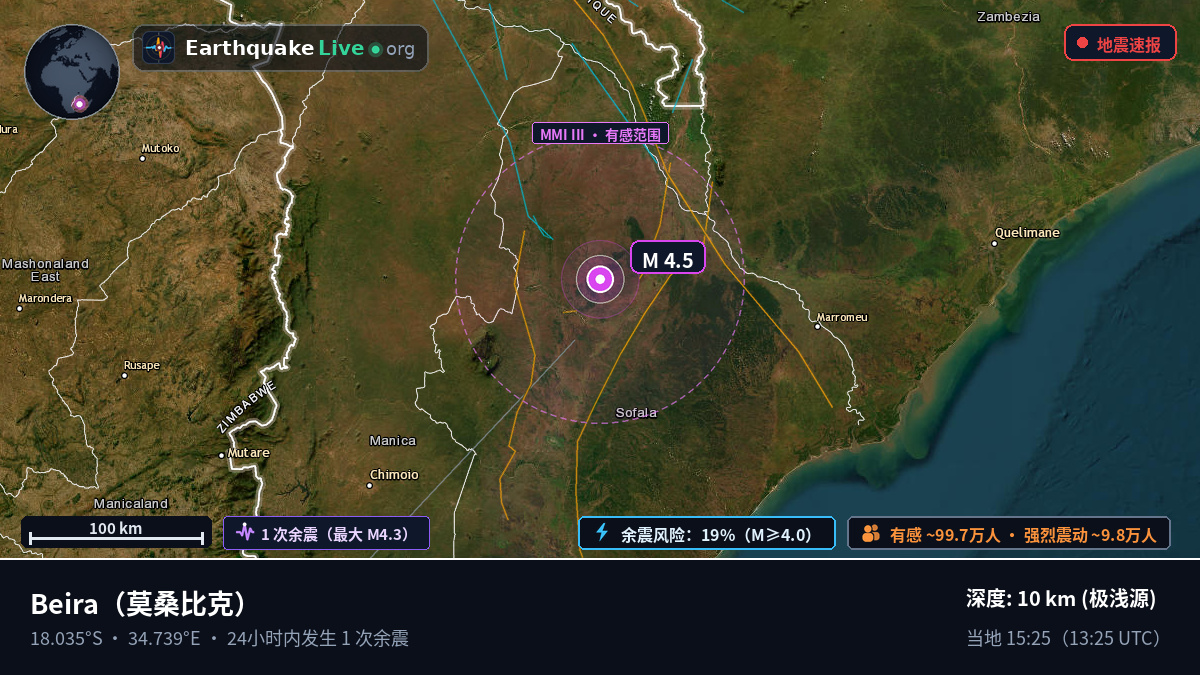Viewport: 1200px width, 675px height.
Task: Click the M 4.5 magnitude label
Action: pos(668,260)
